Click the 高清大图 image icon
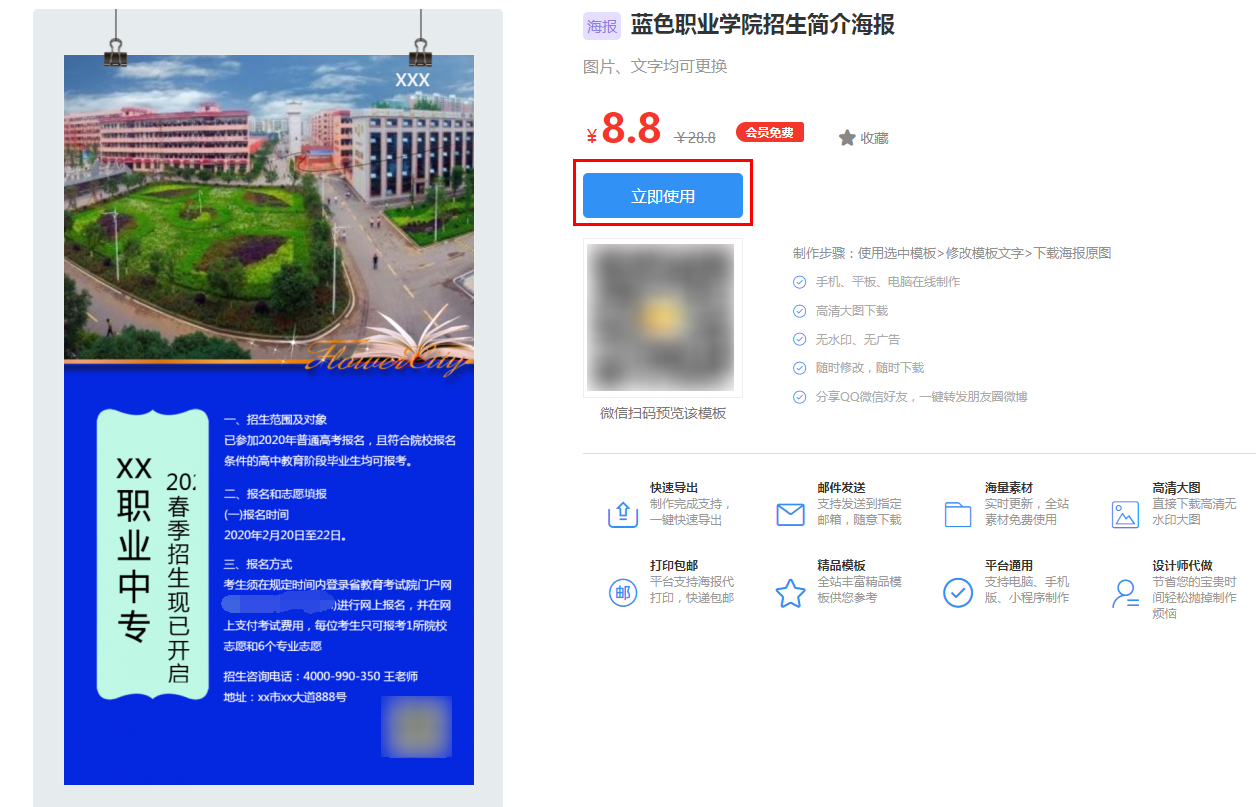The width and height of the screenshot is (1256, 807). pyautogui.click(x=1125, y=514)
